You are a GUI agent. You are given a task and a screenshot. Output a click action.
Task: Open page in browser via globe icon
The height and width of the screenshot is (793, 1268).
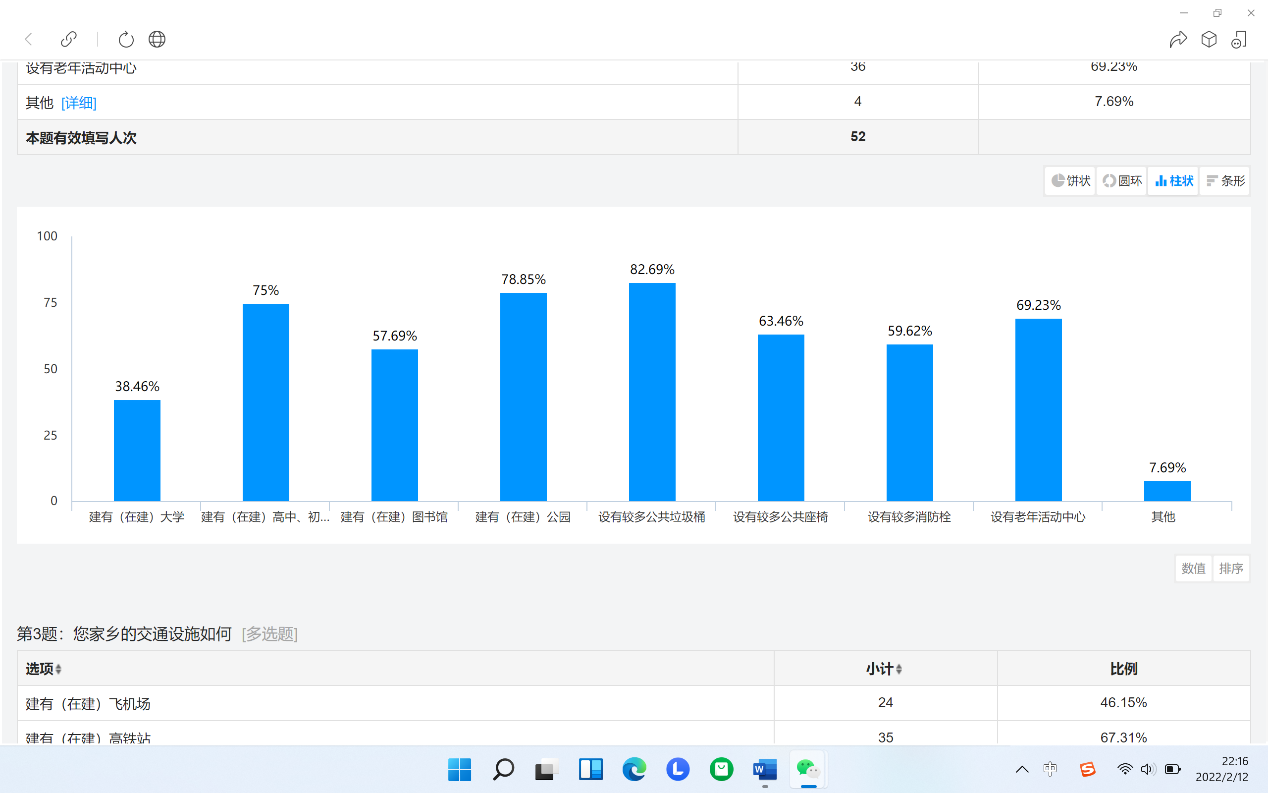point(157,39)
